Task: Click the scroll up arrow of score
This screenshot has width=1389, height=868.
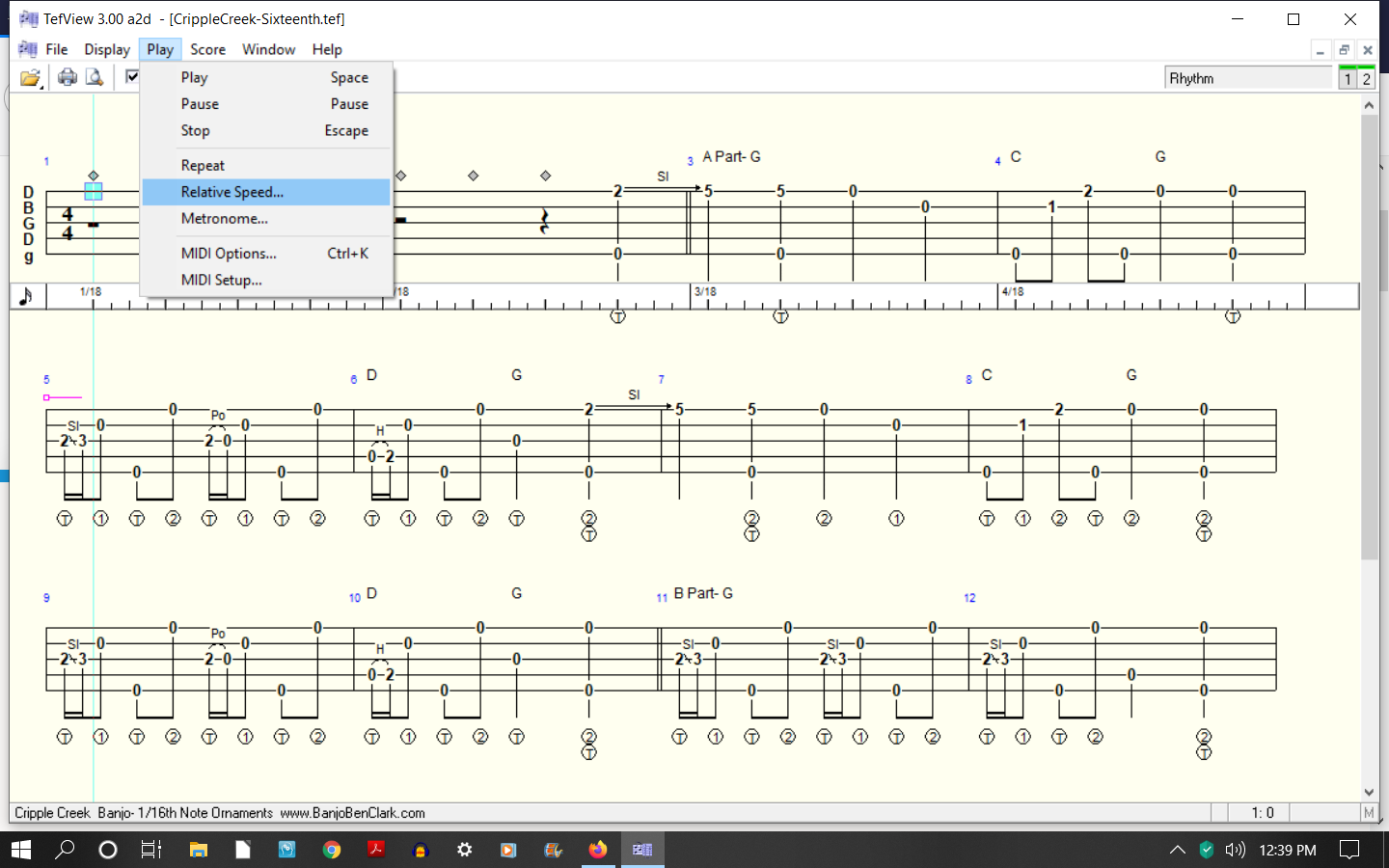Action: point(1369,105)
